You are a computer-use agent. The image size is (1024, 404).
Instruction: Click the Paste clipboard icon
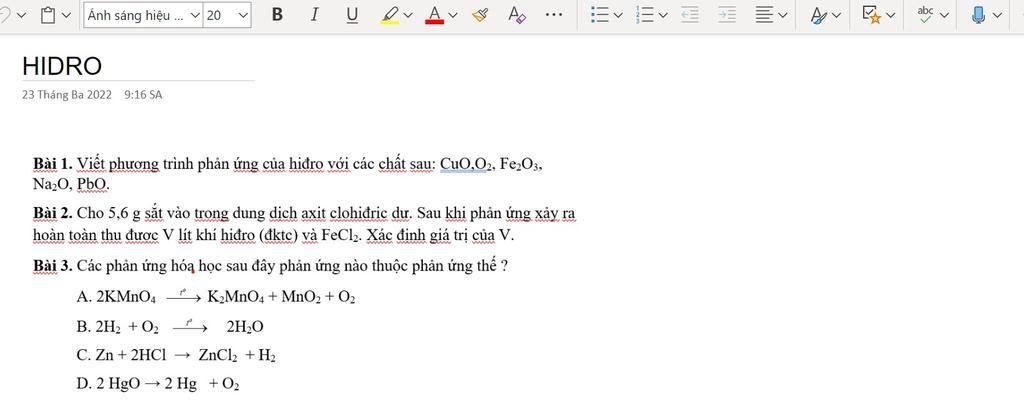point(48,15)
